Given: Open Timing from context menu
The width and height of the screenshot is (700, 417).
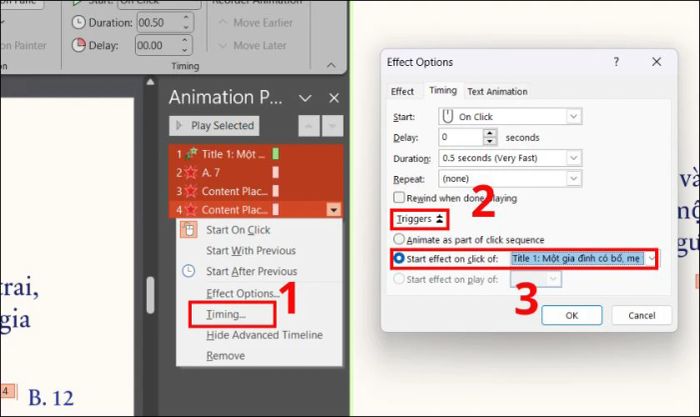Looking at the screenshot, I should point(226,314).
